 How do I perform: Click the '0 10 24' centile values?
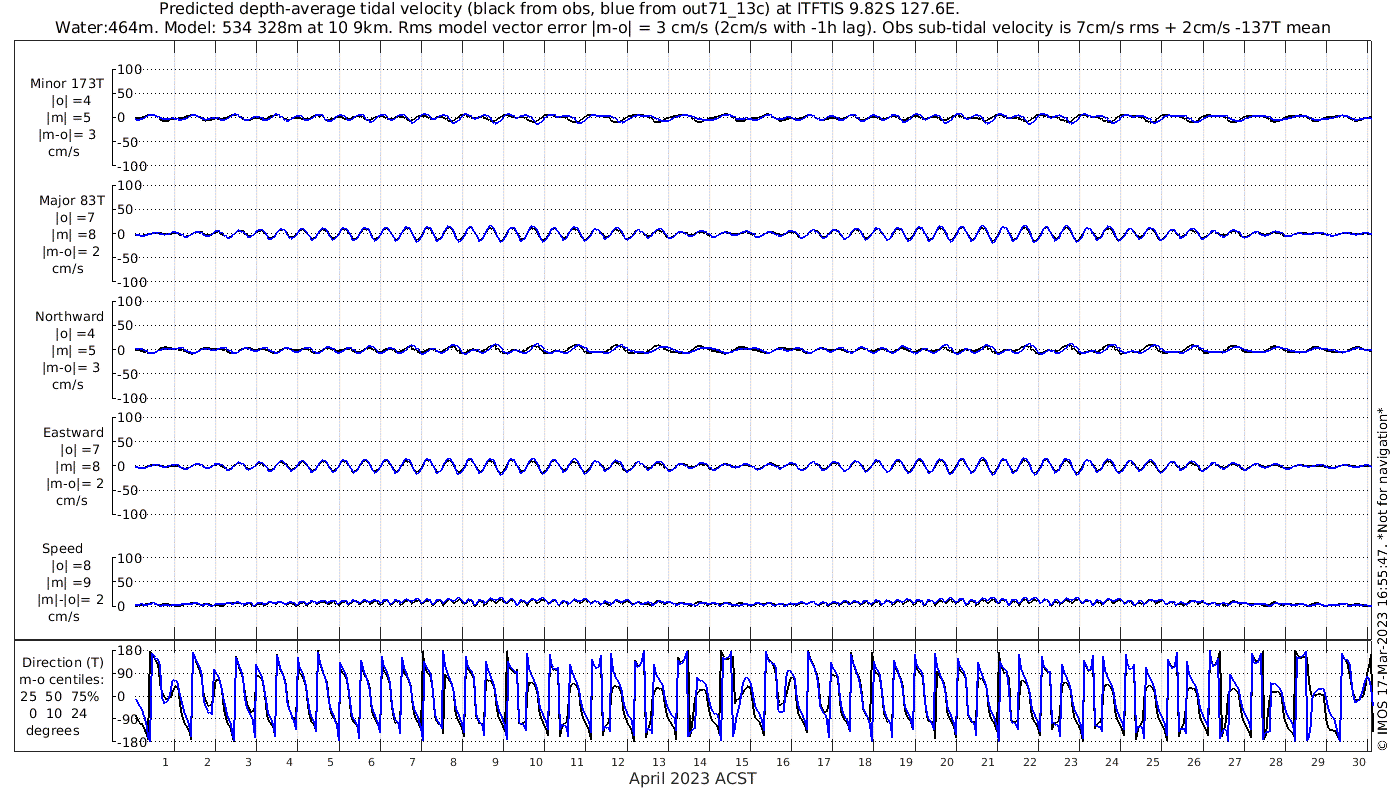coord(58,713)
